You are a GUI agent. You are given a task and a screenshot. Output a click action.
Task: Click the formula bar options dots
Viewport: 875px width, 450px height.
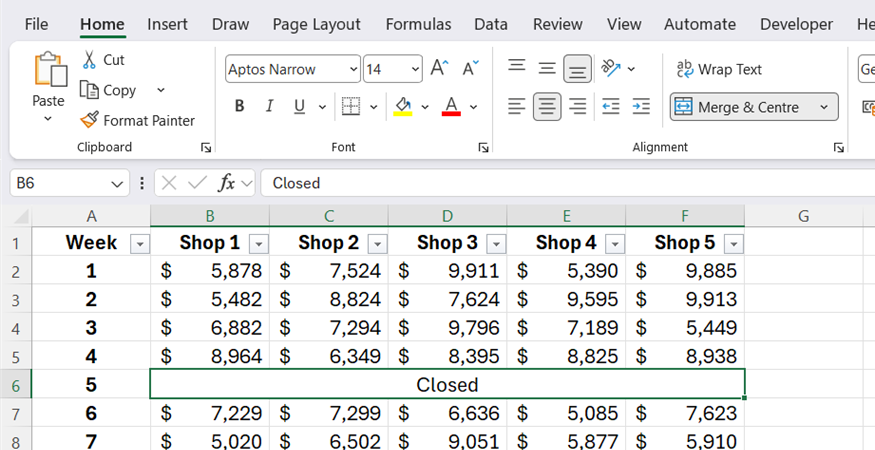click(142, 183)
